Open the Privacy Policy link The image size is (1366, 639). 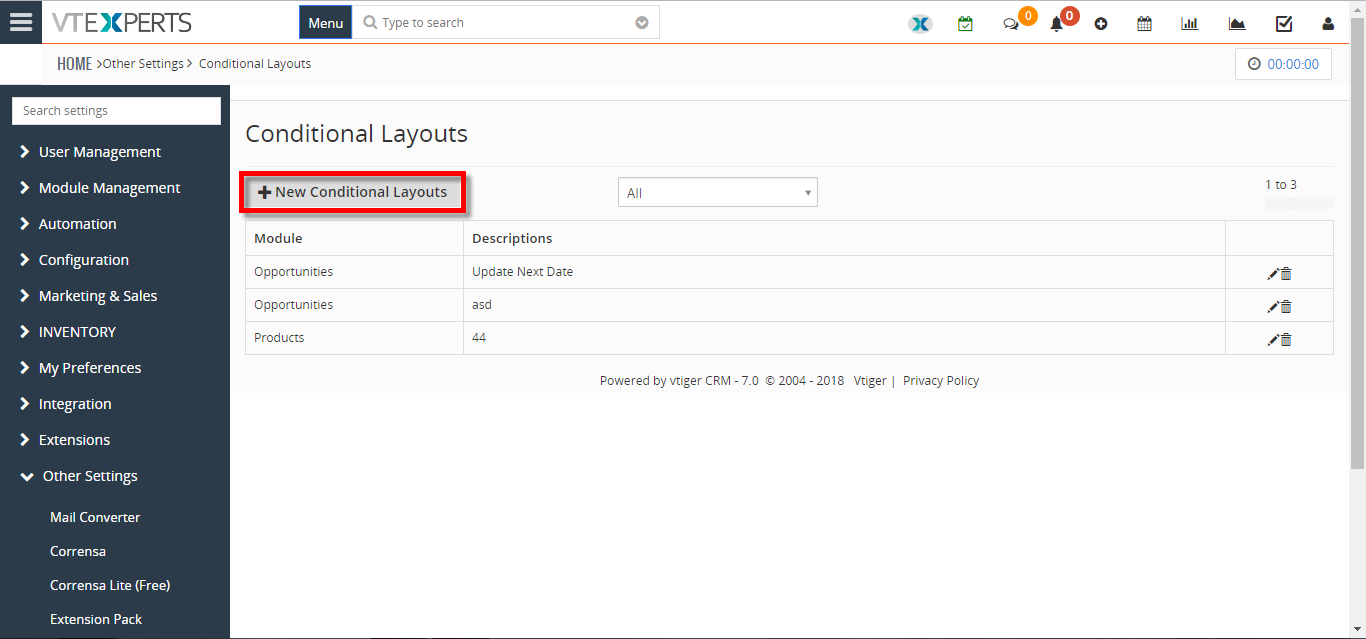pyautogui.click(x=941, y=381)
